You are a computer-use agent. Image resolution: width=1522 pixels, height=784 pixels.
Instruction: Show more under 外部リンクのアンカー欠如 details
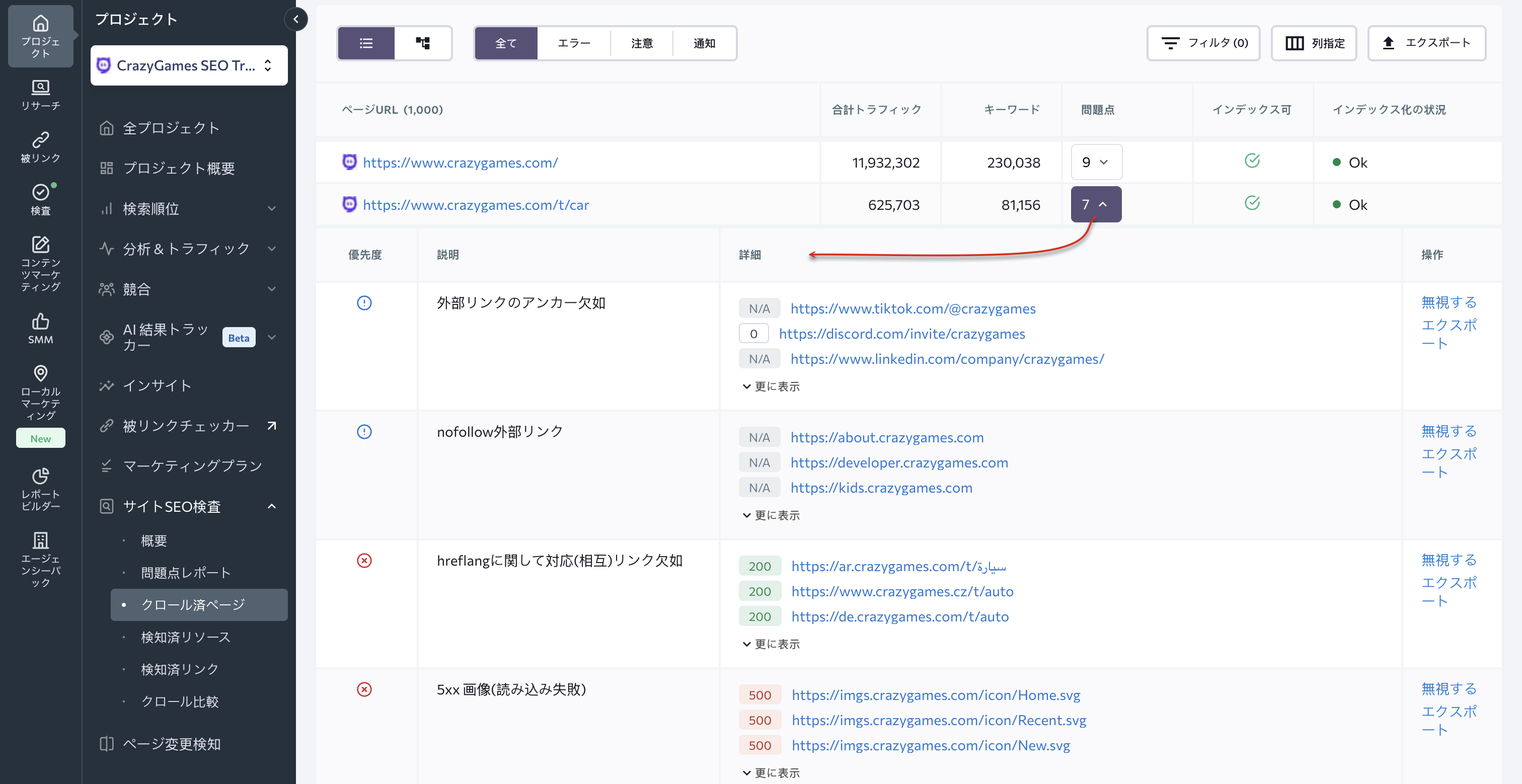tap(771, 386)
